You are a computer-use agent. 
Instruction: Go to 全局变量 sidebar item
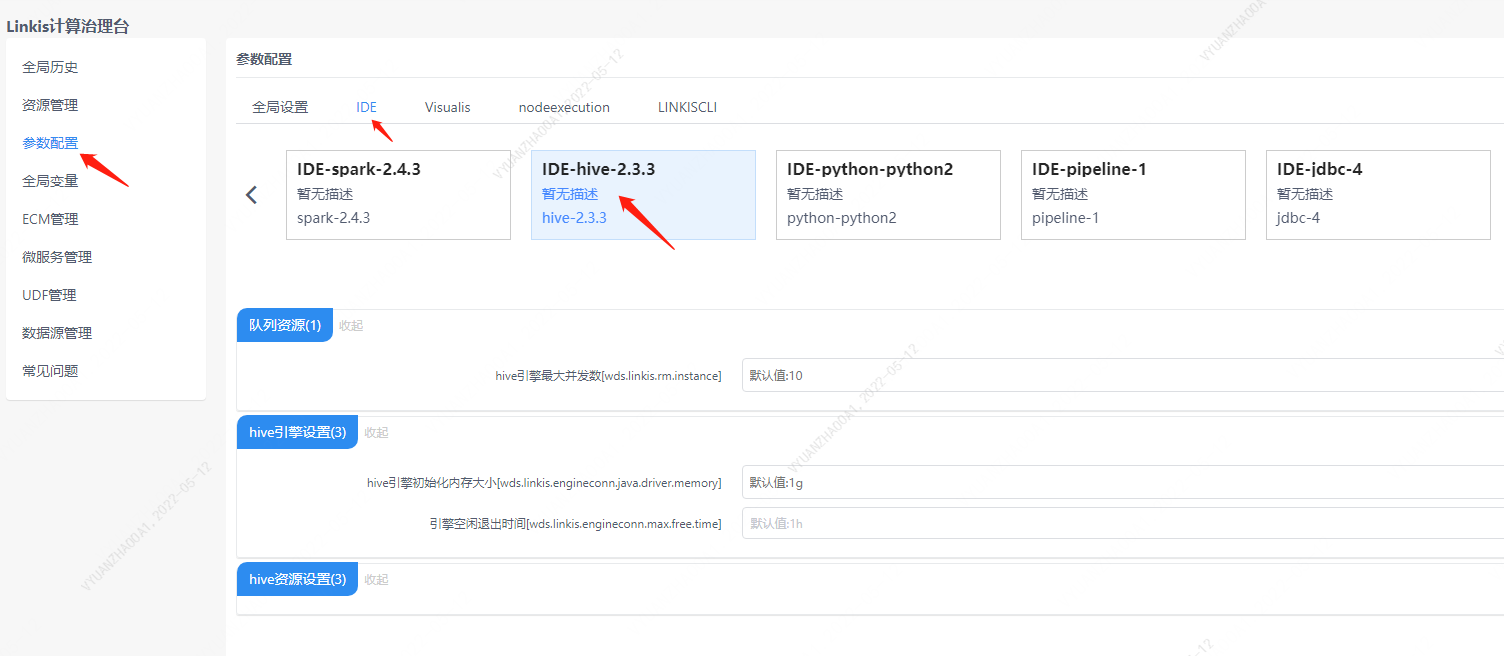point(50,181)
